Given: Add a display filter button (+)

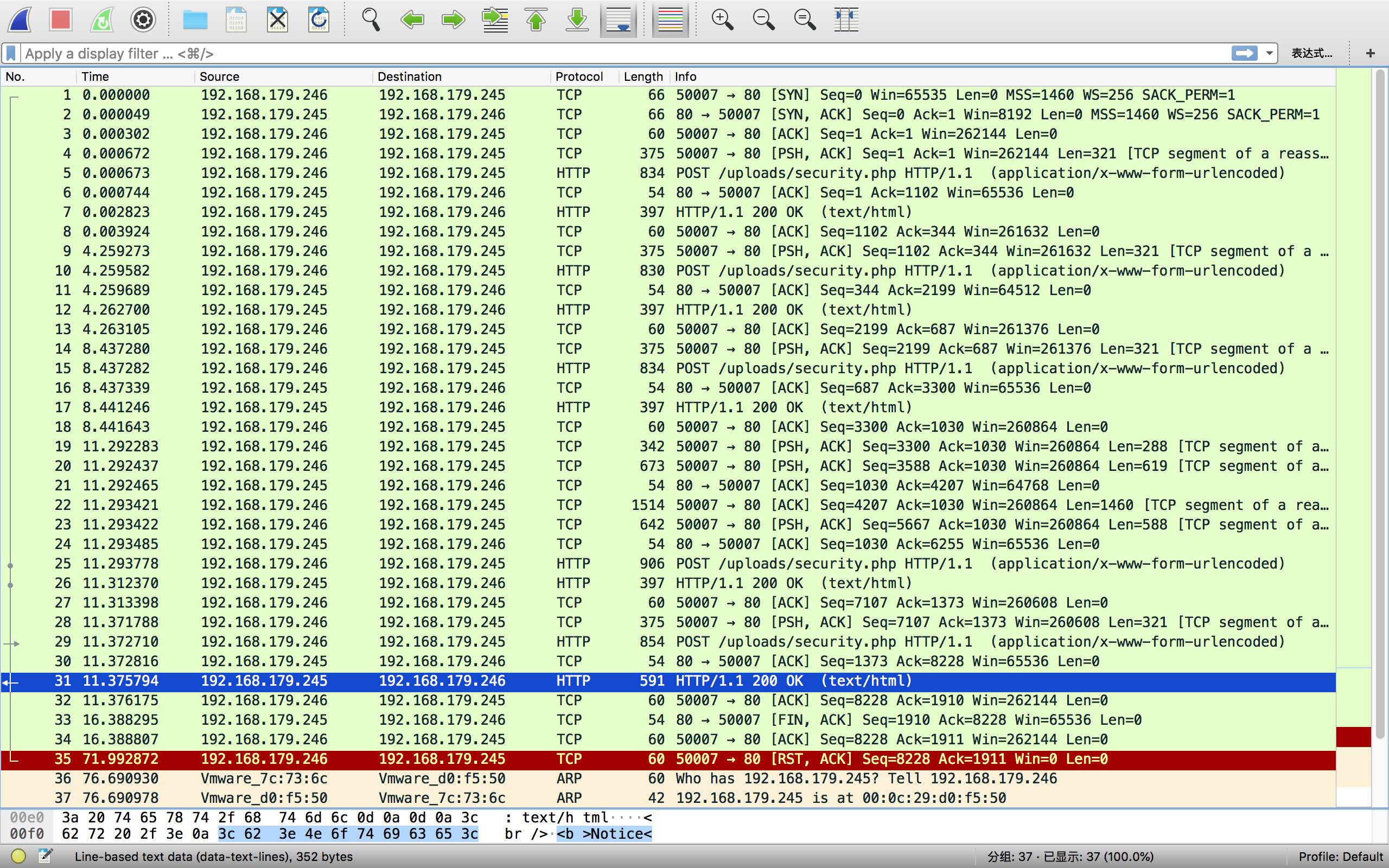Looking at the screenshot, I should click(x=1371, y=53).
